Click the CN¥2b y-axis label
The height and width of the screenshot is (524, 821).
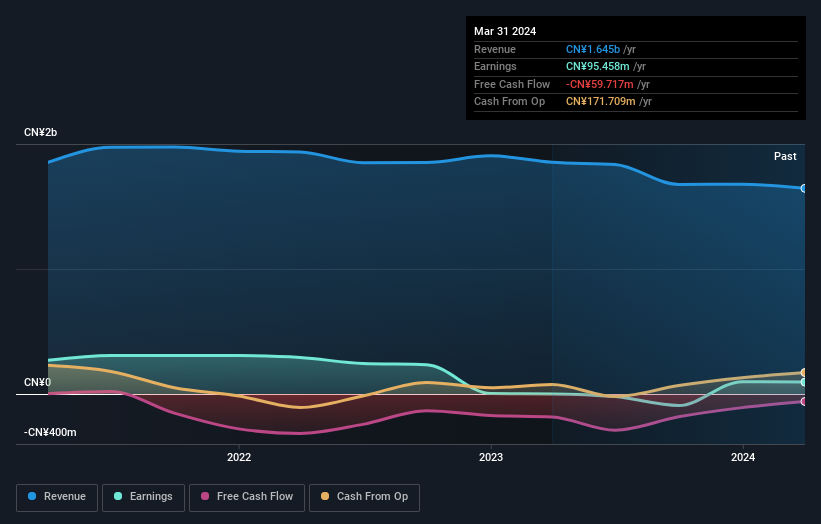click(40, 132)
